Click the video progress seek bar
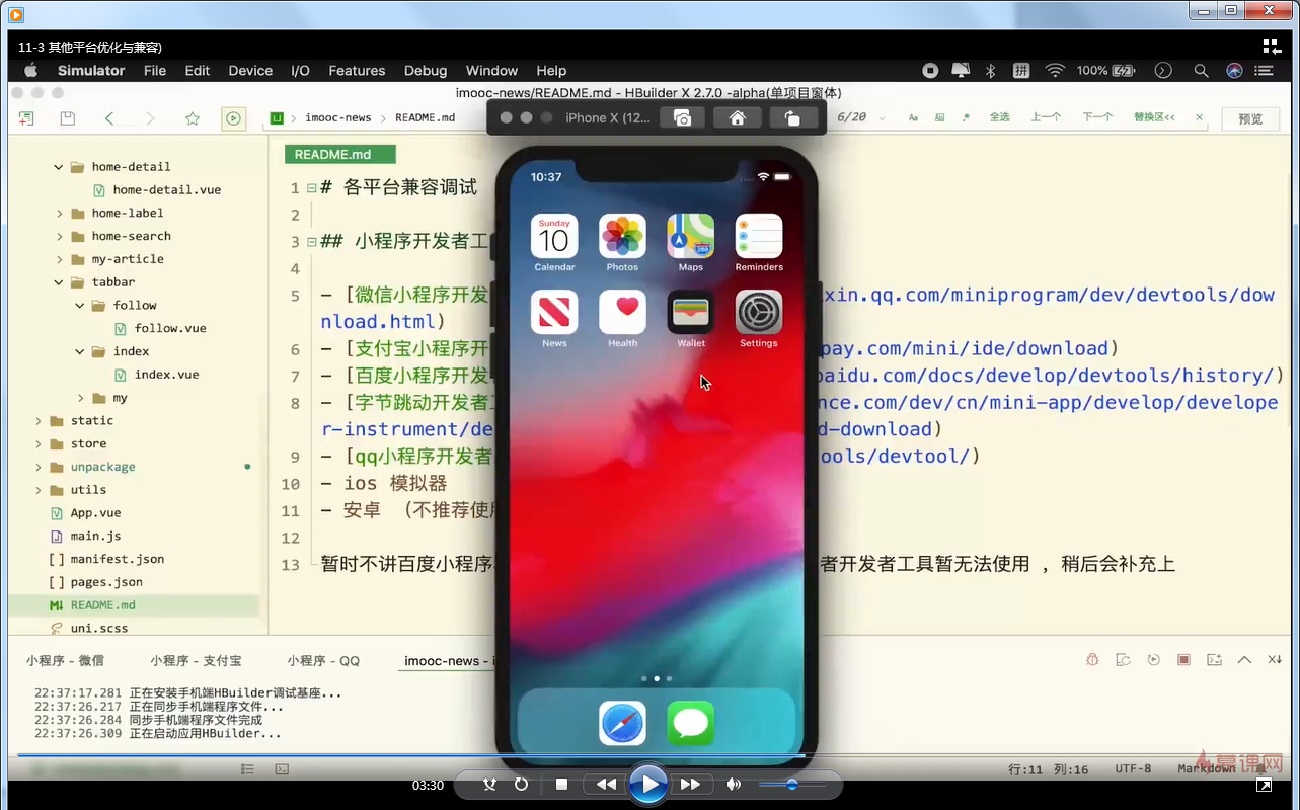Viewport: 1300px width, 810px height. pos(650,756)
